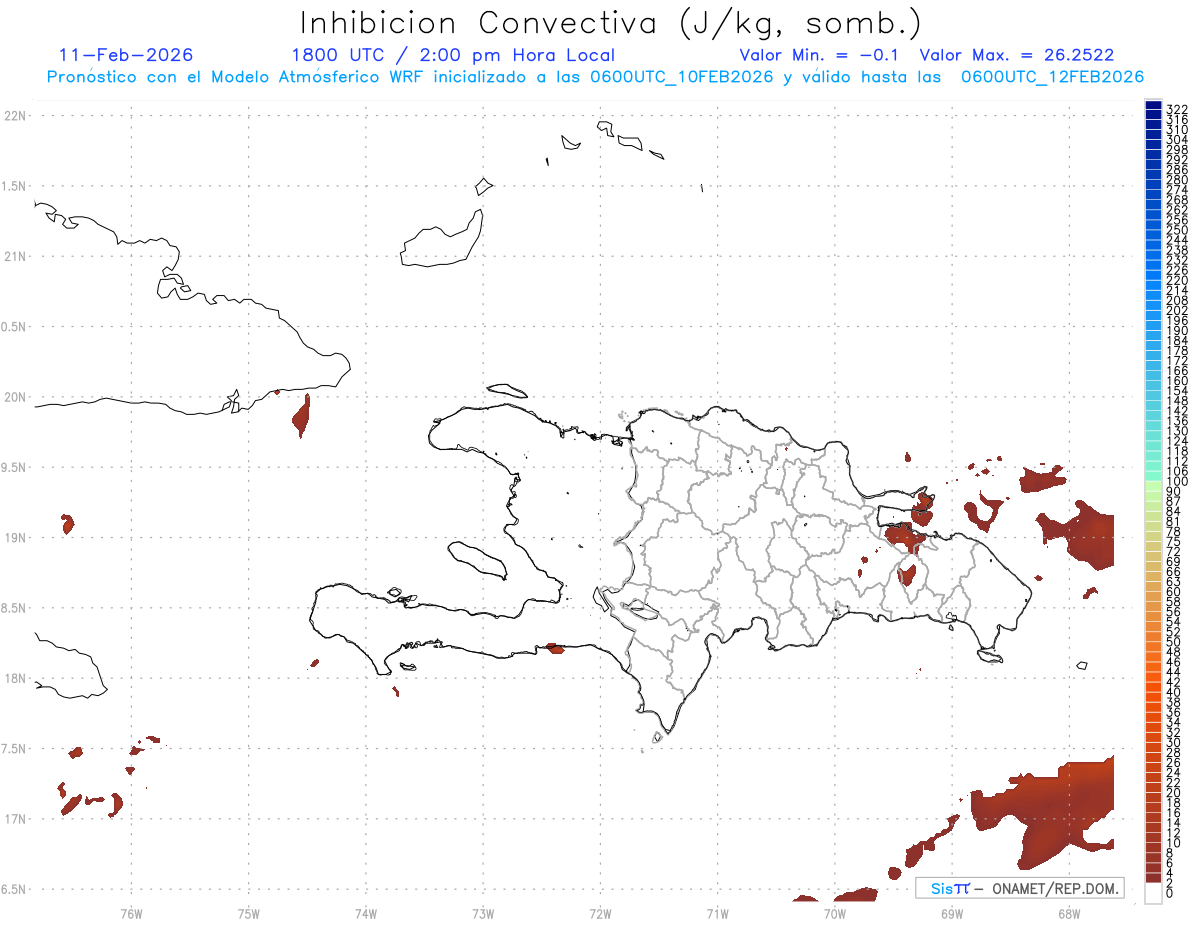Click the '69W' longitude label
1200x927 pixels.
(x=951, y=913)
